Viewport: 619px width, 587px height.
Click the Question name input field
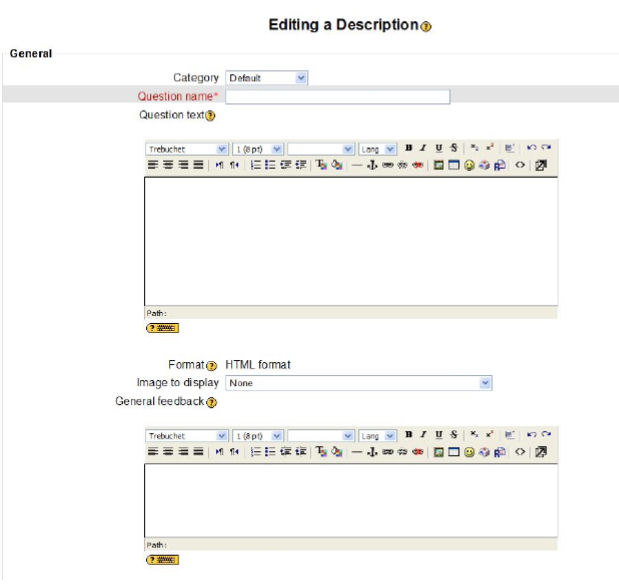click(337, 97)
